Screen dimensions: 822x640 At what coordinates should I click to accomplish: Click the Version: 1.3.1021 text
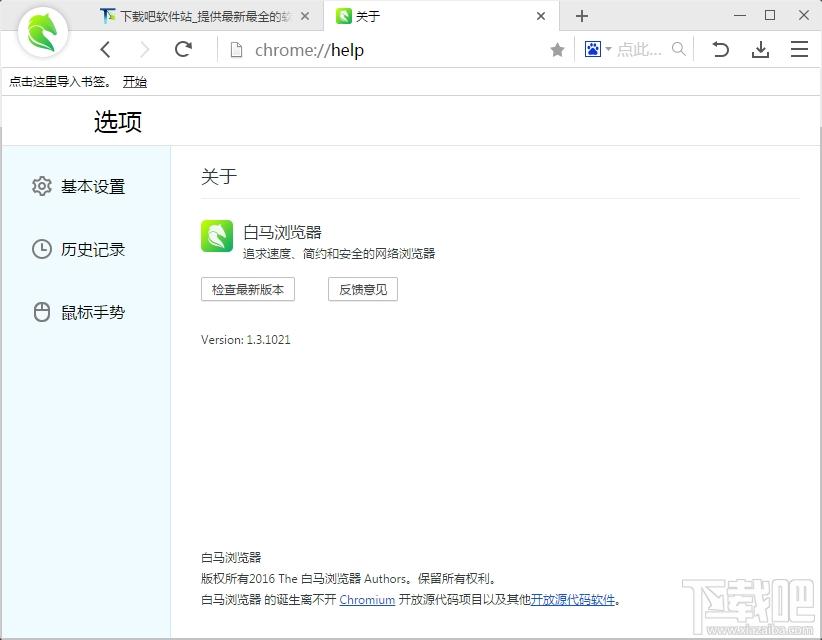tap(245, 340)
